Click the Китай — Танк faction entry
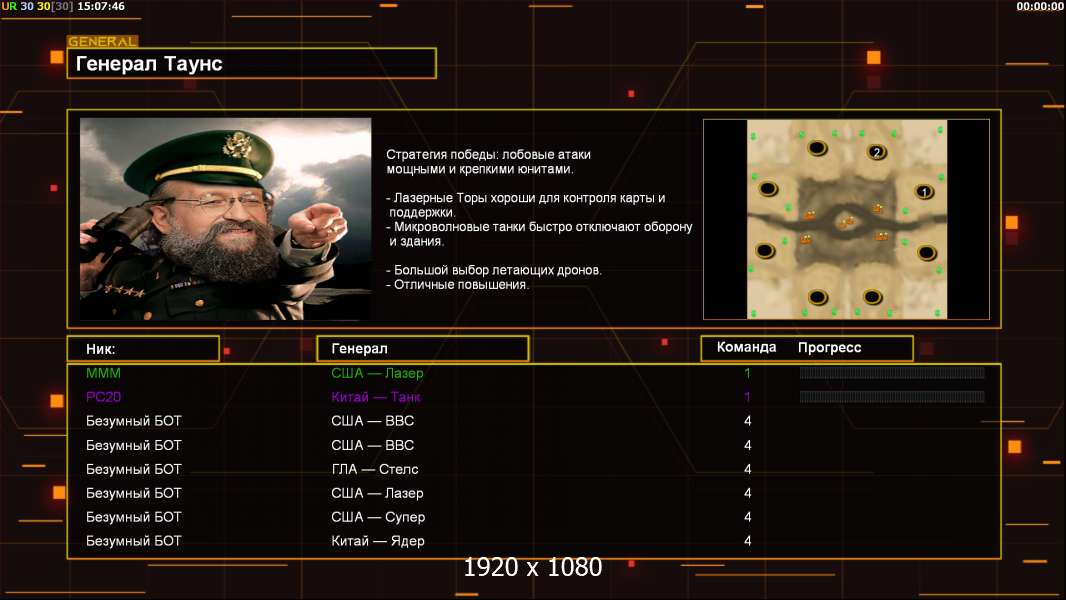The width and height of the screenshot is (1066, 600). point(376,397)
